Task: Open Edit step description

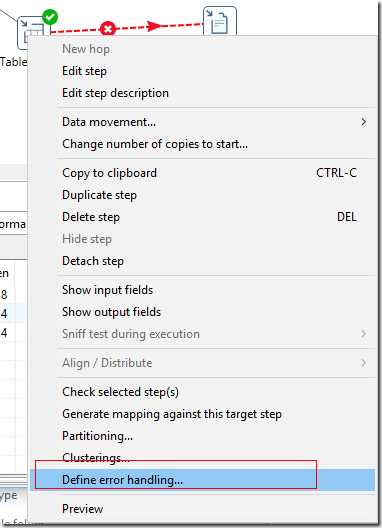Action: [116, 93]
